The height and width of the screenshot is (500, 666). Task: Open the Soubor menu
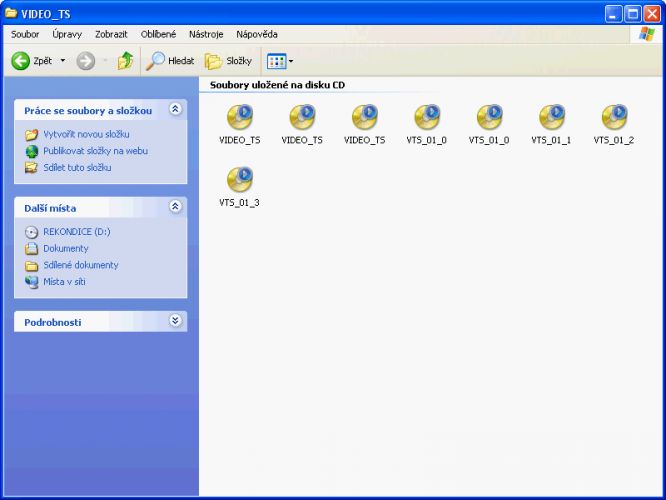(x=25, y=34)
